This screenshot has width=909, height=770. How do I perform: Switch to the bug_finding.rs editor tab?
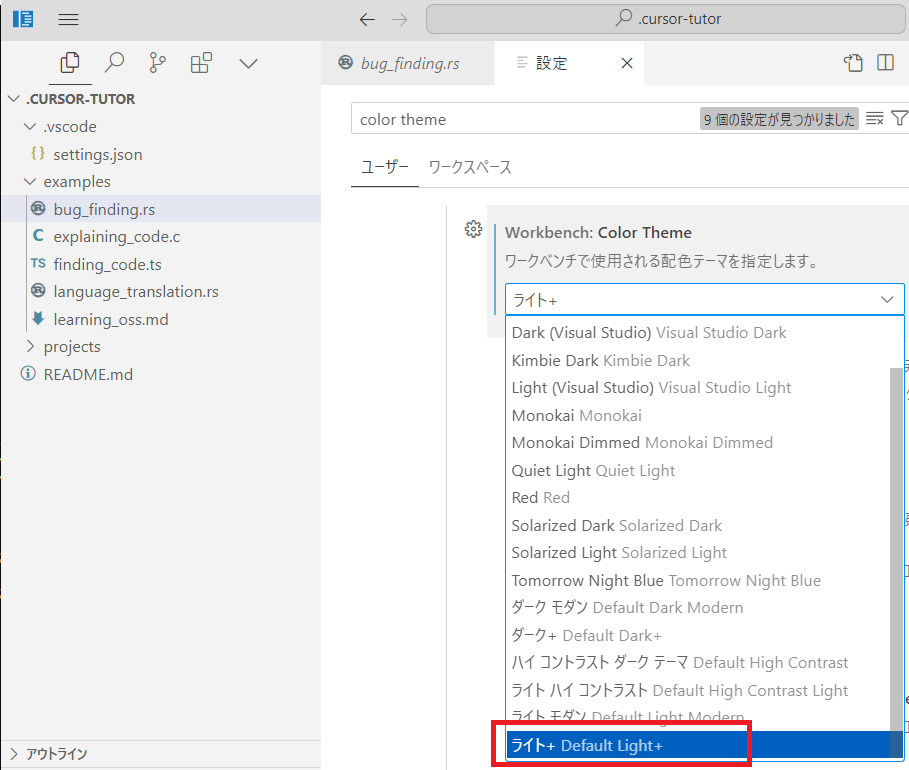pyautogui.click(x=408, y=63)
